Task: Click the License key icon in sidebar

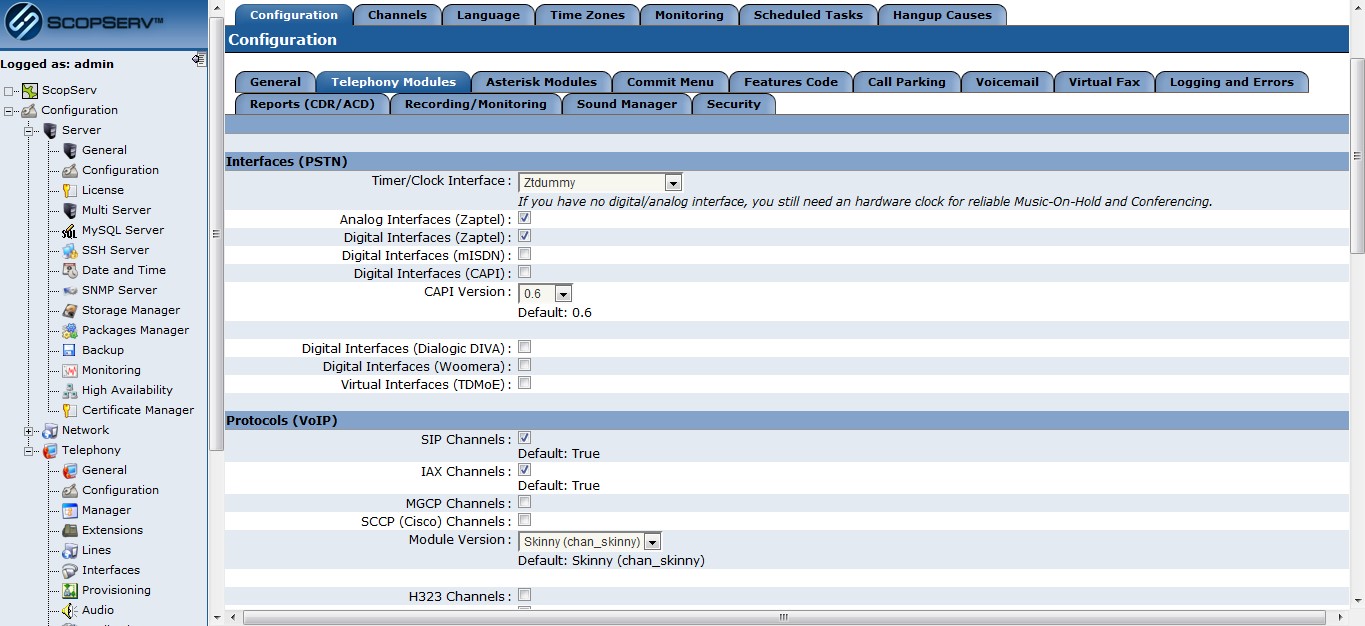Action: point(69,190)
